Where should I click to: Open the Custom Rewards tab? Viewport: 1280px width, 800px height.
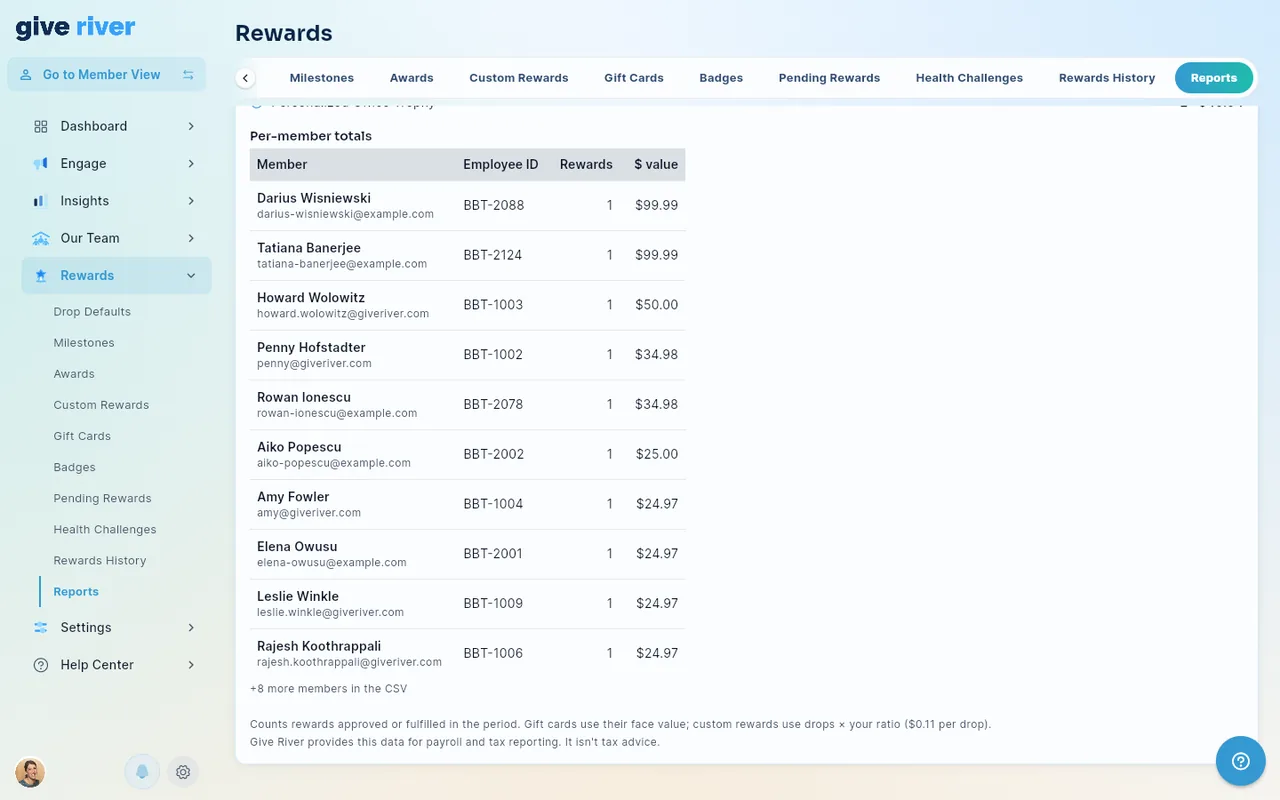[519, 78]
